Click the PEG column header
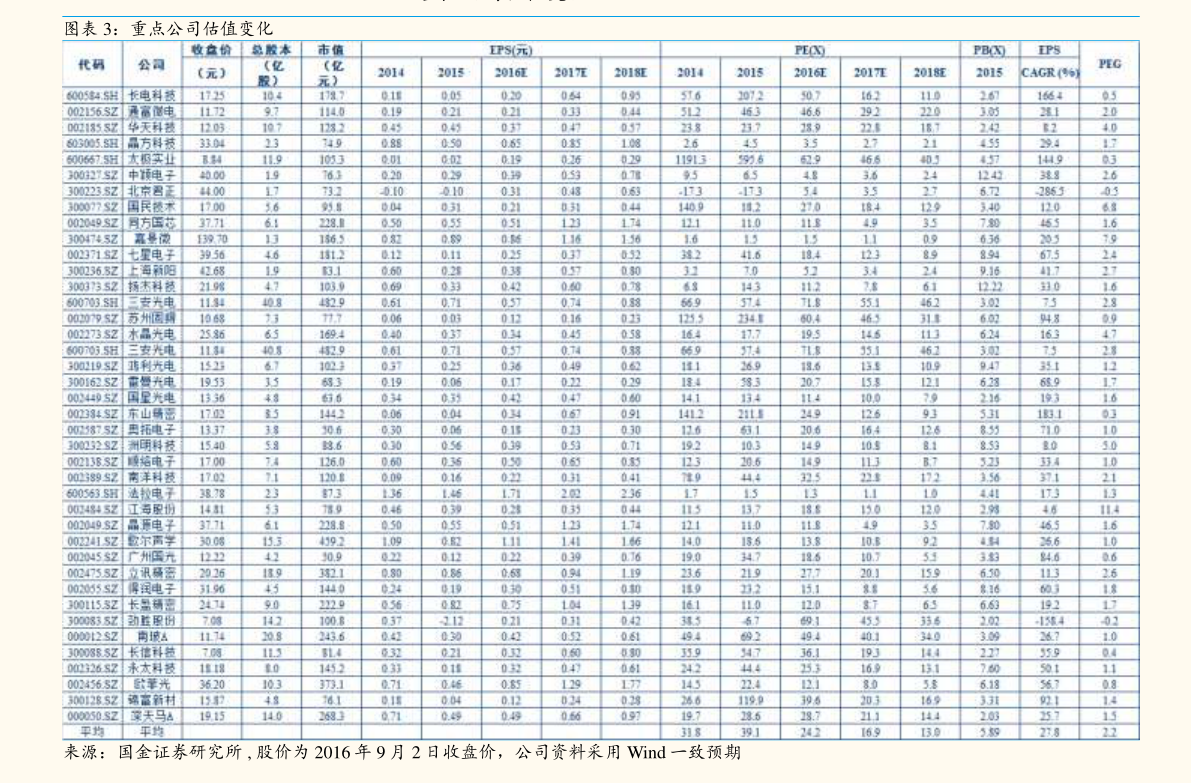The image size is (1191, 783). (x=1109, y=64)
